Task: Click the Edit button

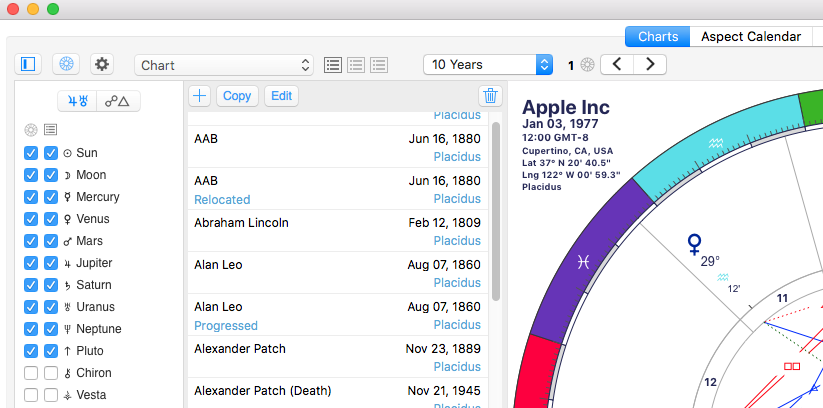Action: click(281, 96)
